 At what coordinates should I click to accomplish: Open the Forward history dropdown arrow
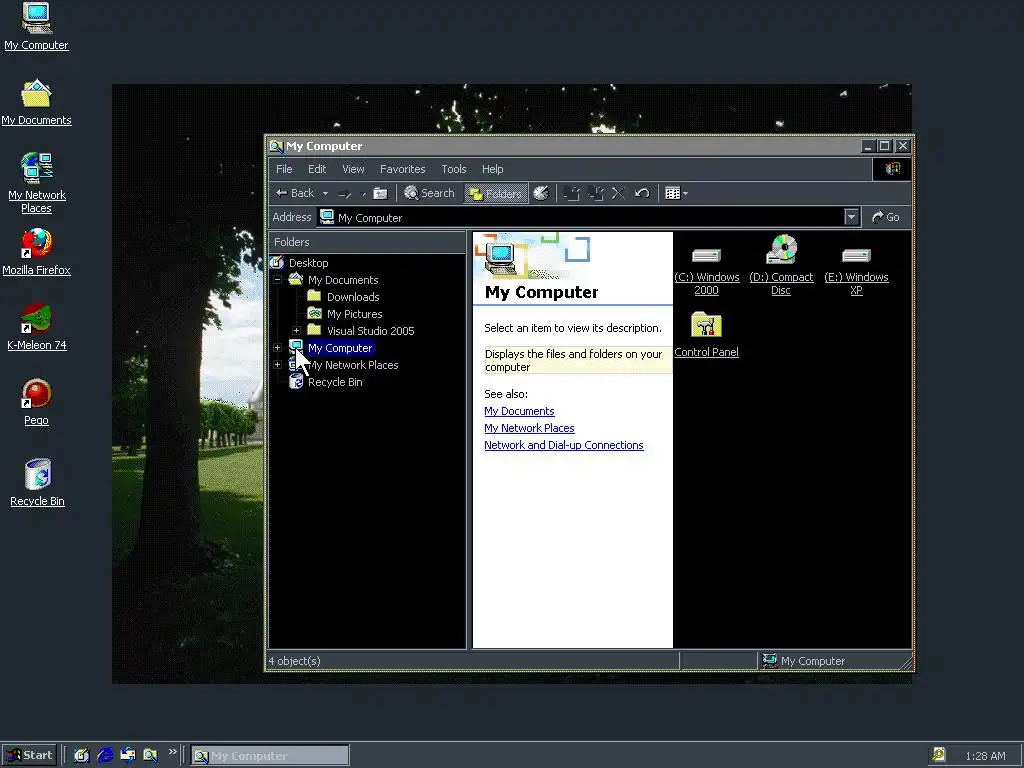(x=363, y=193)
